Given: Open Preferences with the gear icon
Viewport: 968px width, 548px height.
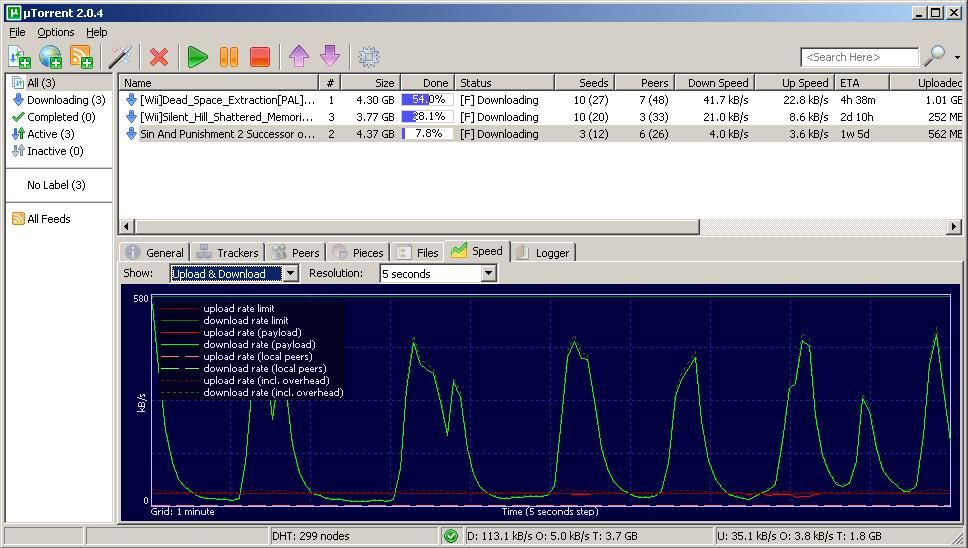Looking at the screenshot, I should pyautogui.click(x=369, y=57).
